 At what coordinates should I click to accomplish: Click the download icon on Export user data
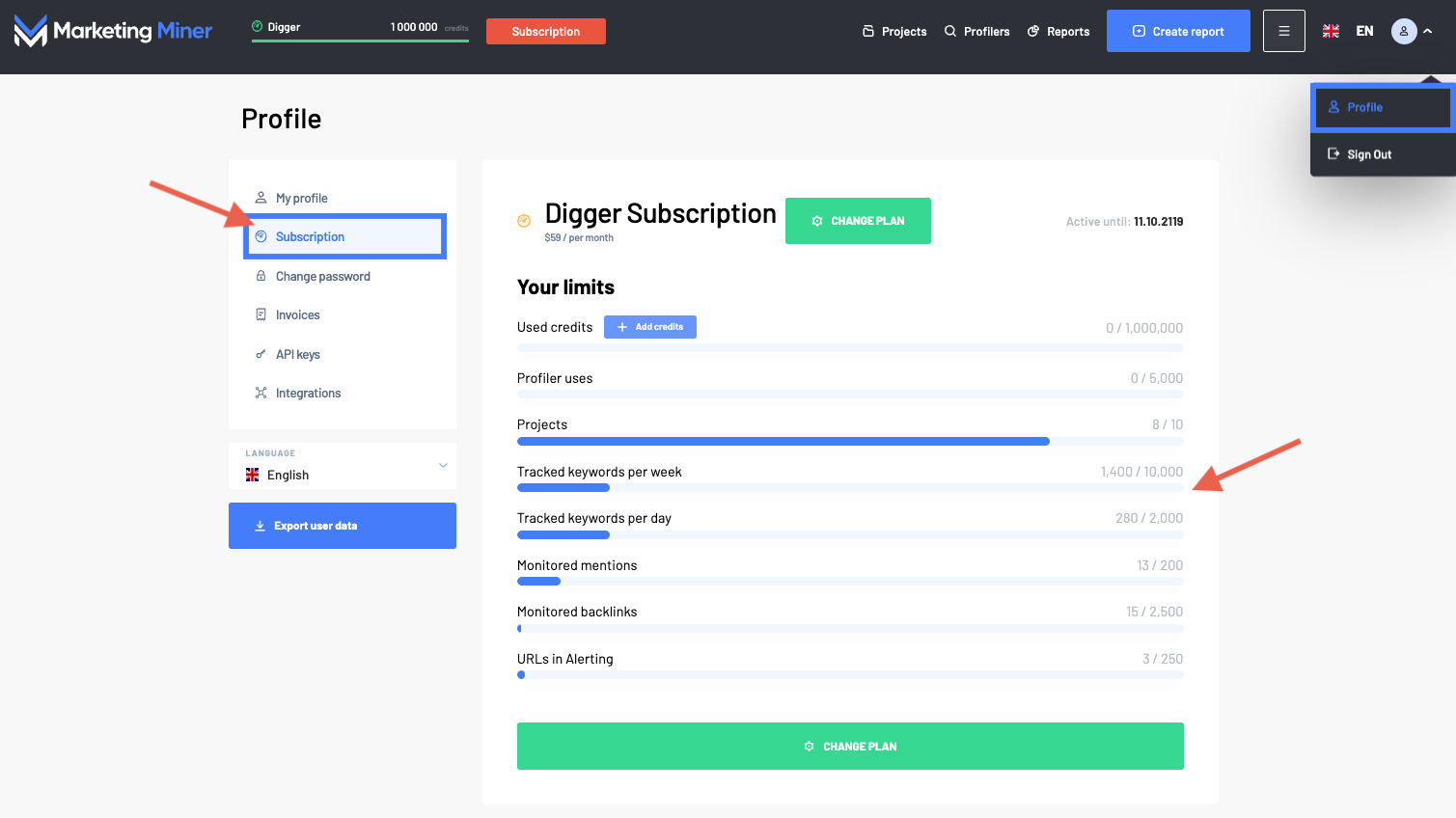[260, 526]
